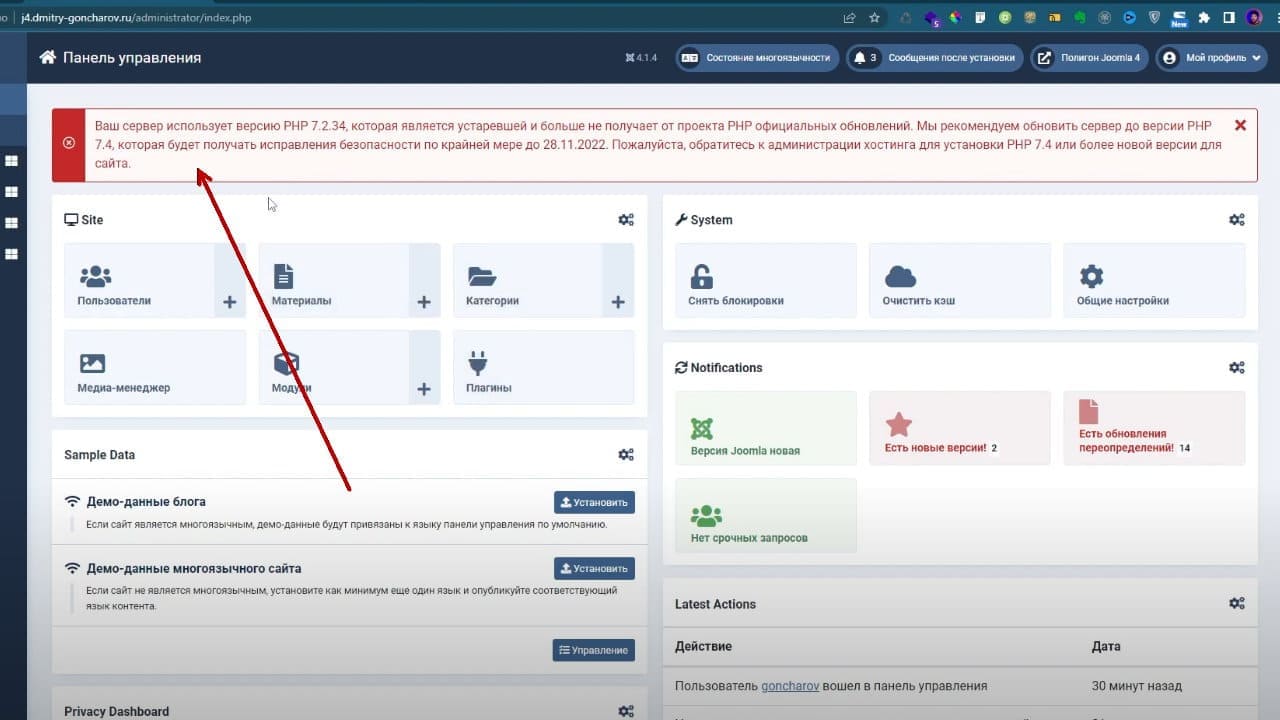
Task: Click the Действие column header
Action: [x=703, y=647]
